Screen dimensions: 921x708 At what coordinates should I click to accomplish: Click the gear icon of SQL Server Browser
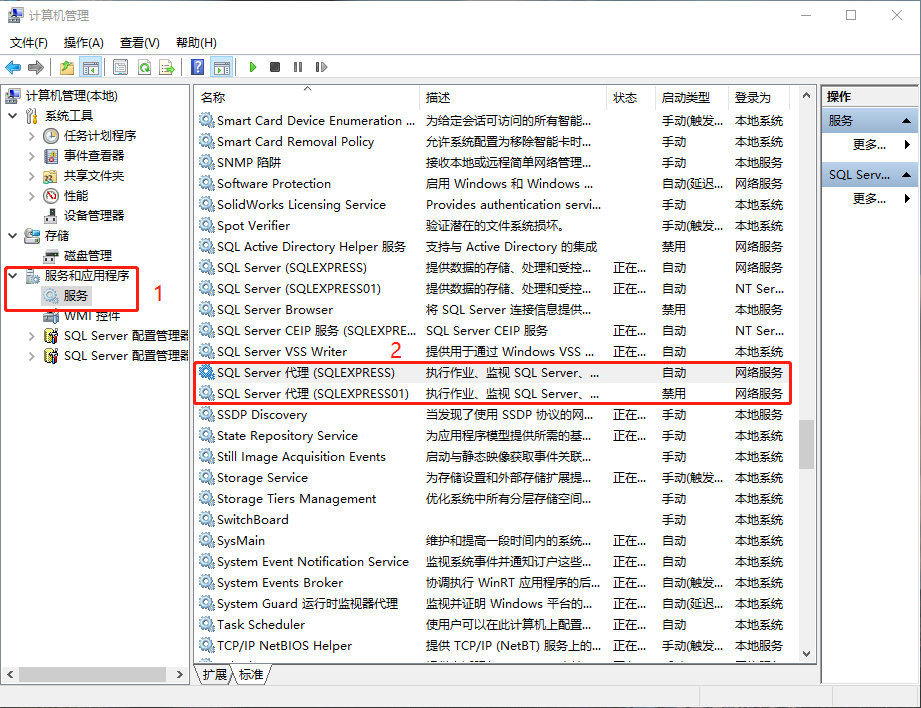206,309
